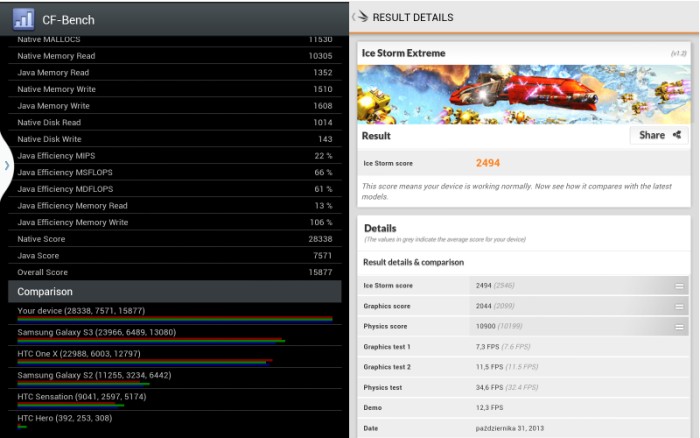The height and width of the screenshot is (438, 700).
Task: Expand the Physics score row
Action: point(679,326)
